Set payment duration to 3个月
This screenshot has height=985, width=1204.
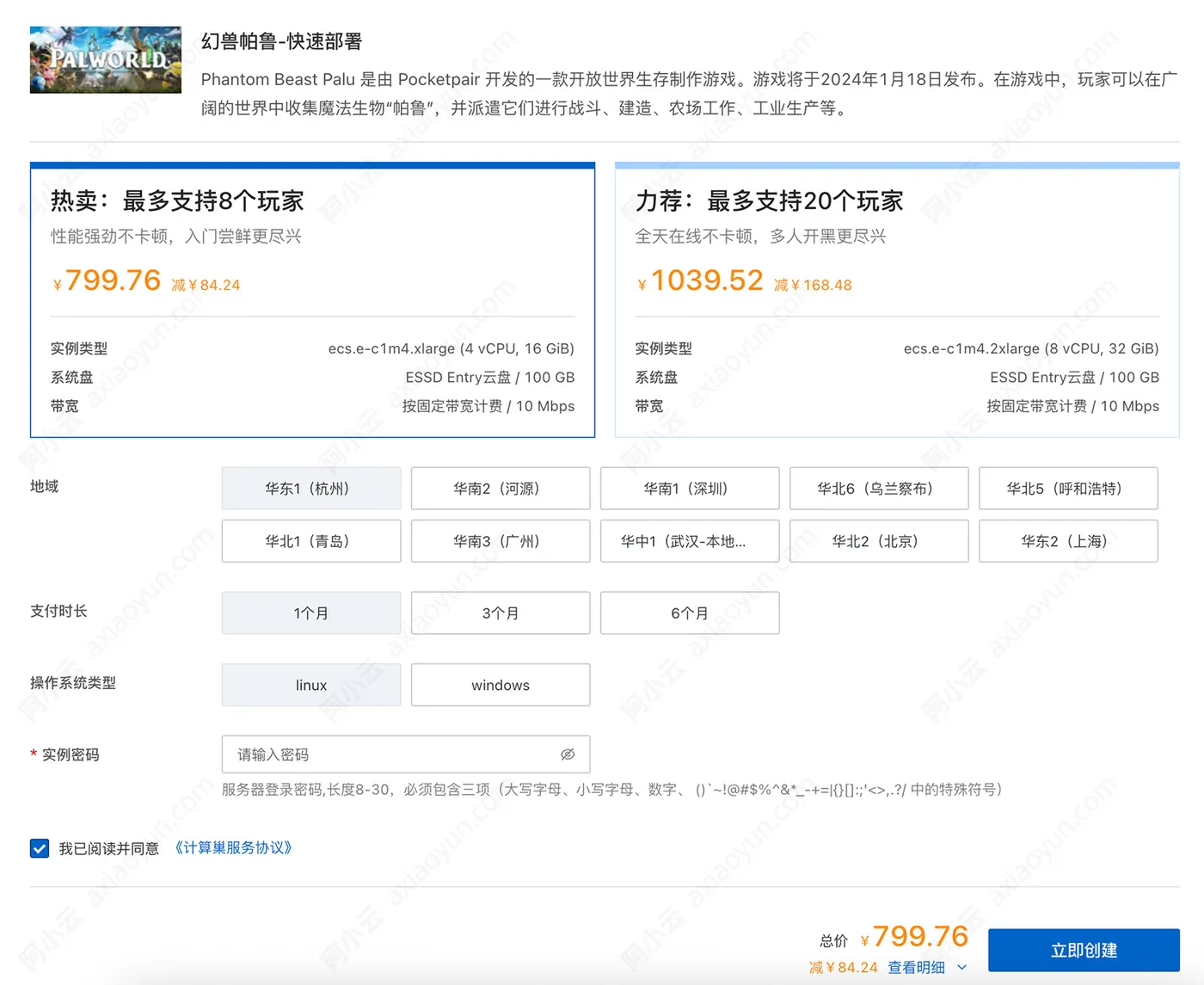point(501,613)
